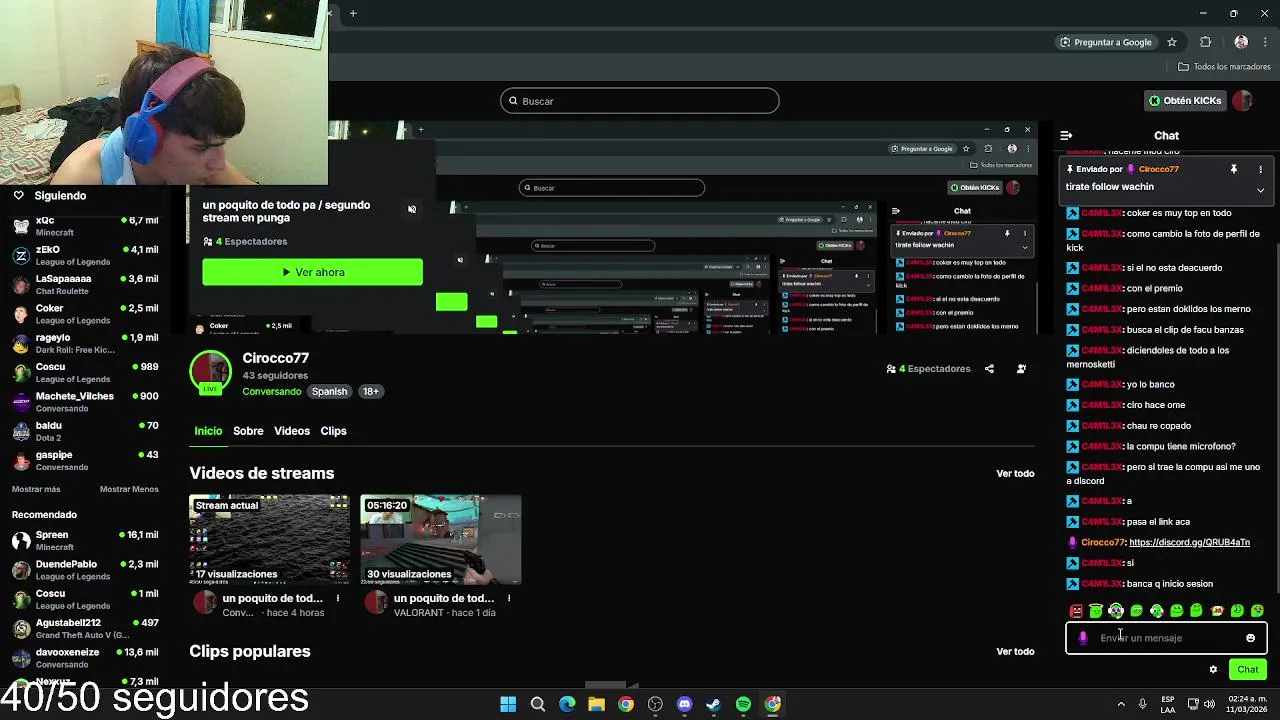Open options for 'Stream actual' video card
The image size is (1280, 720).
click(338, 599)
